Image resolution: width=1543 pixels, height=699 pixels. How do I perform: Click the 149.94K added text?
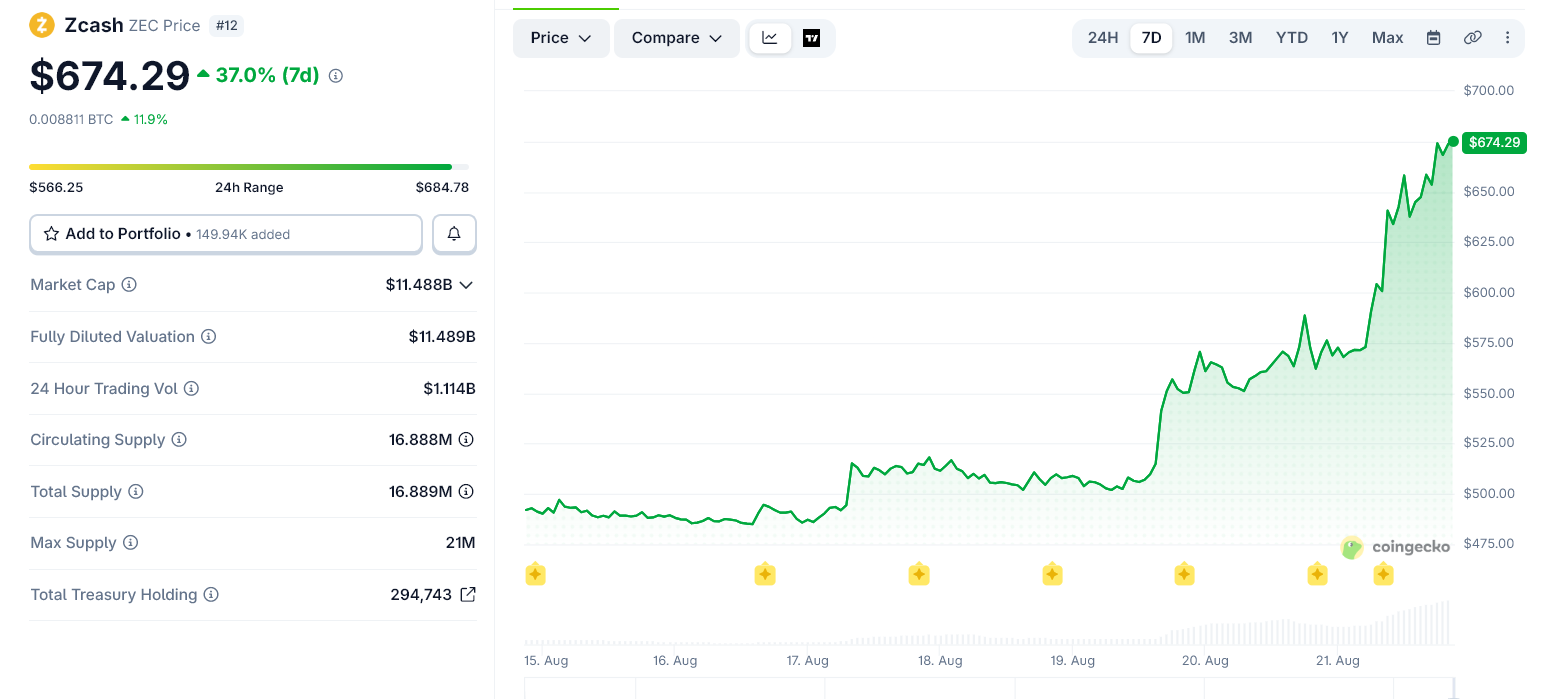[243, 235]
